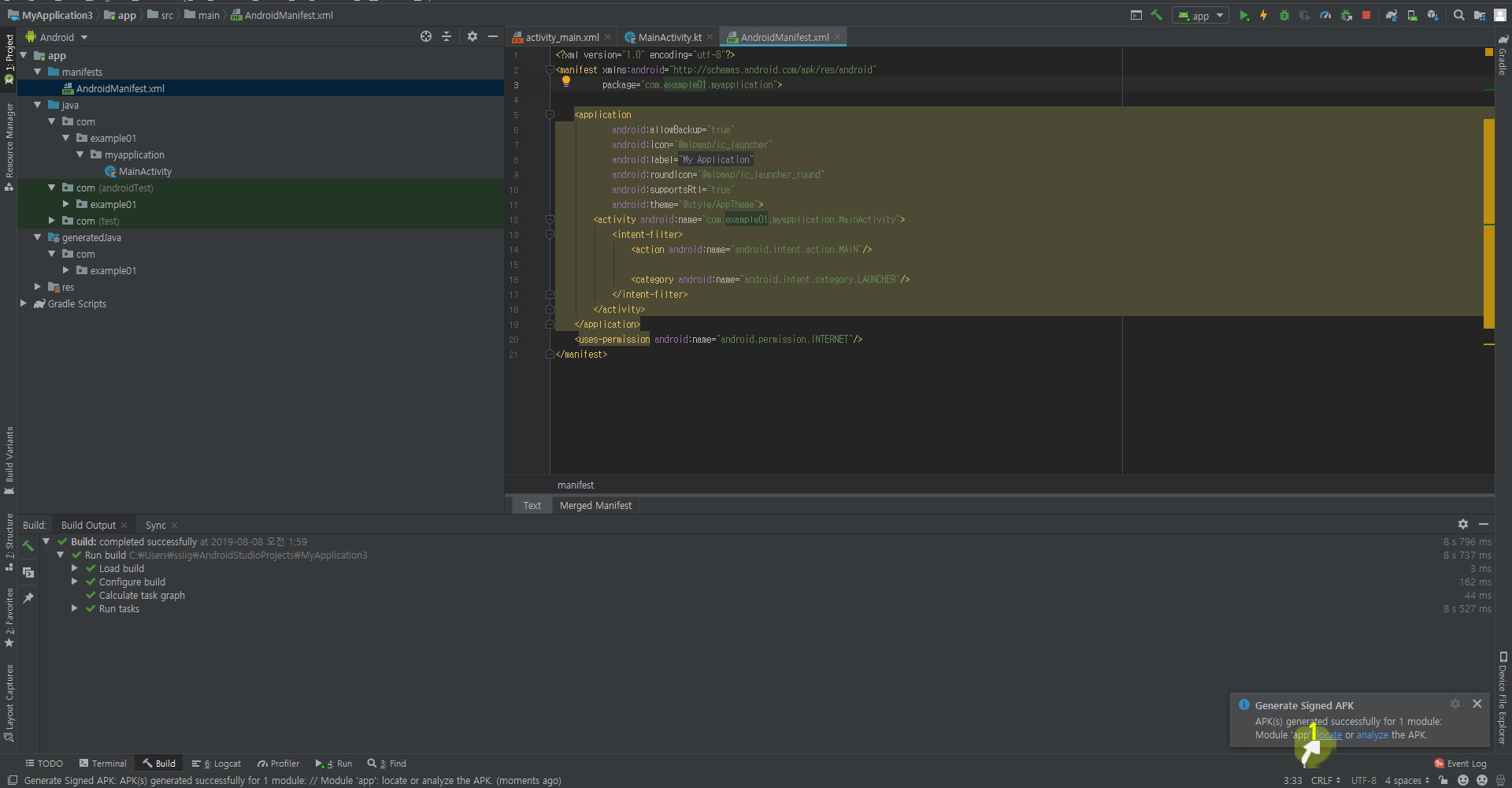Open the AVD Manager icon
The width and height of the screenshot is (1512, 788).
pyautogui.click(x=1413, y=15)
